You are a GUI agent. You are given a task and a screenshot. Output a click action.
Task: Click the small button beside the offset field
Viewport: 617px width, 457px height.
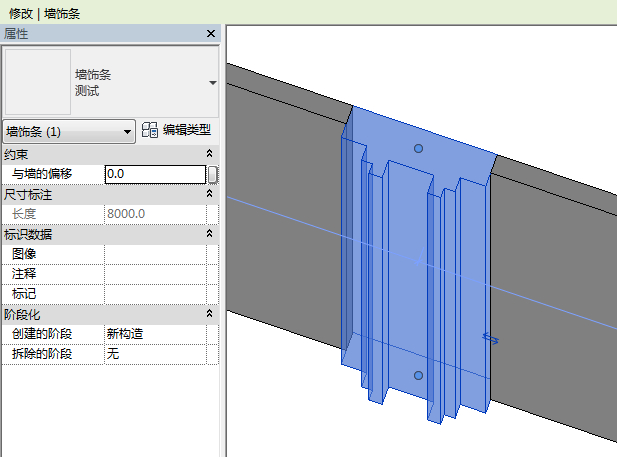pyautogui.click(x=212, y=174)
